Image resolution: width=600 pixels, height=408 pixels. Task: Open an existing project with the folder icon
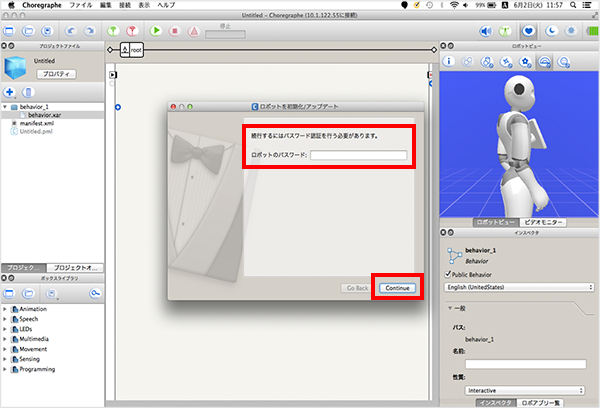pos(28,31)
